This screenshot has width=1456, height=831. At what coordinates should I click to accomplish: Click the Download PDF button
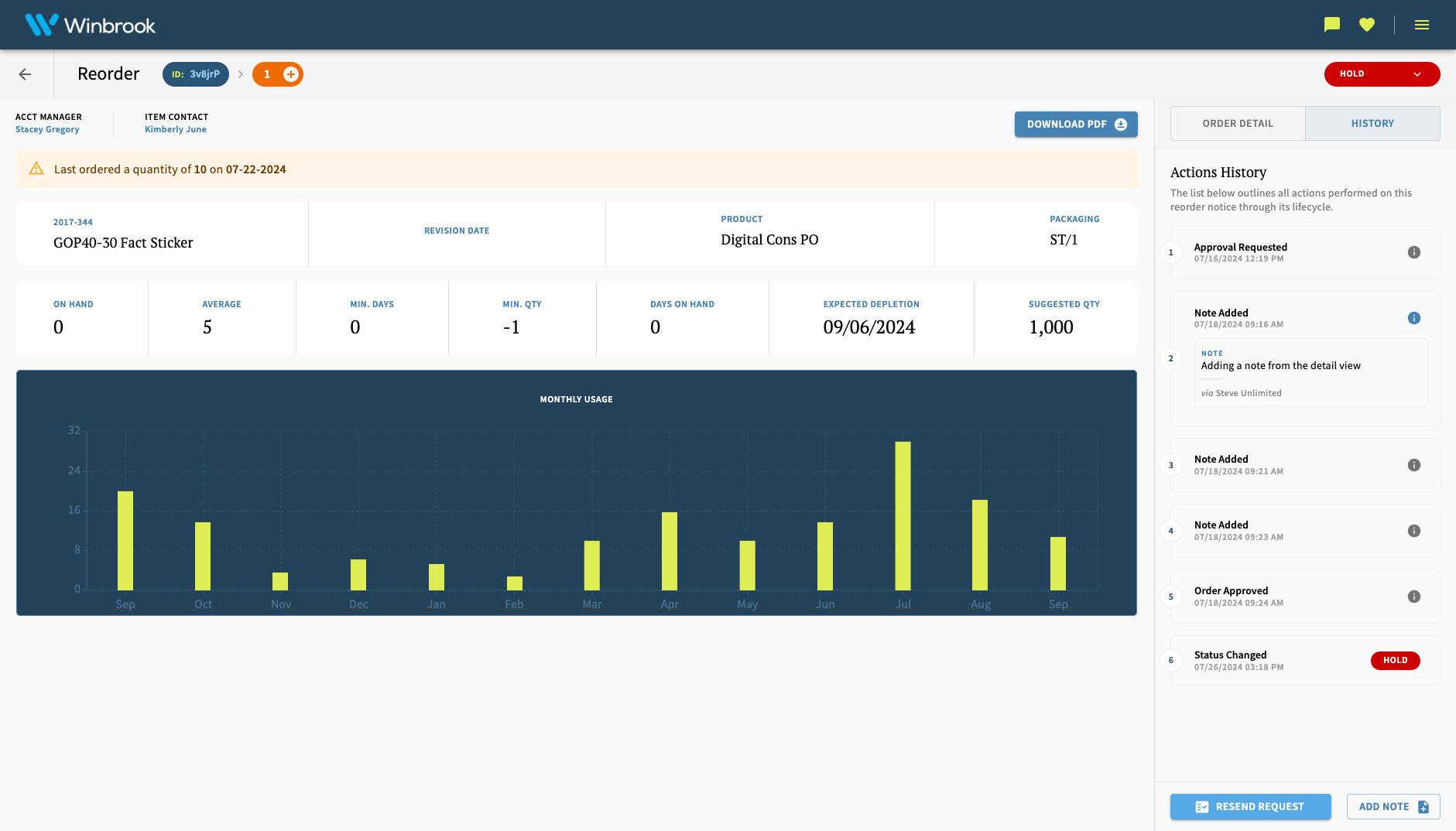click(x=1076, y=124)
